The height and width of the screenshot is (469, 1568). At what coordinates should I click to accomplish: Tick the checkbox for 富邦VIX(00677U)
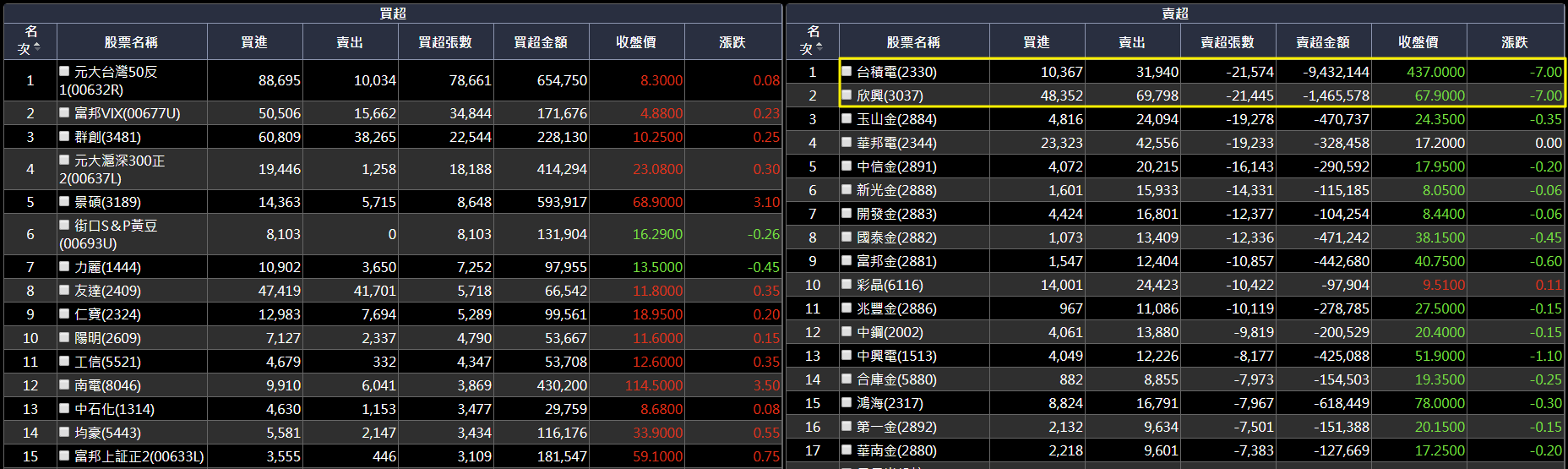[64, 112]
